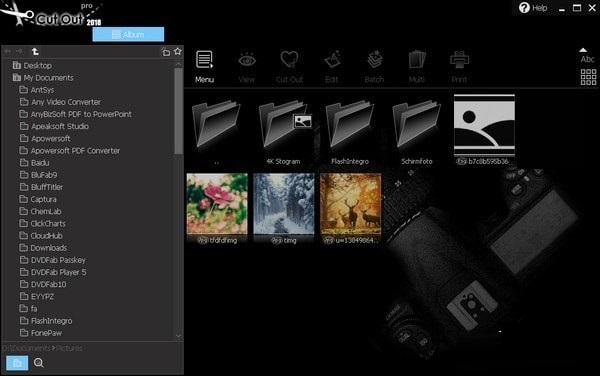
Task: Click folder tree scroll down arrow
Action: tap(178, 335)
